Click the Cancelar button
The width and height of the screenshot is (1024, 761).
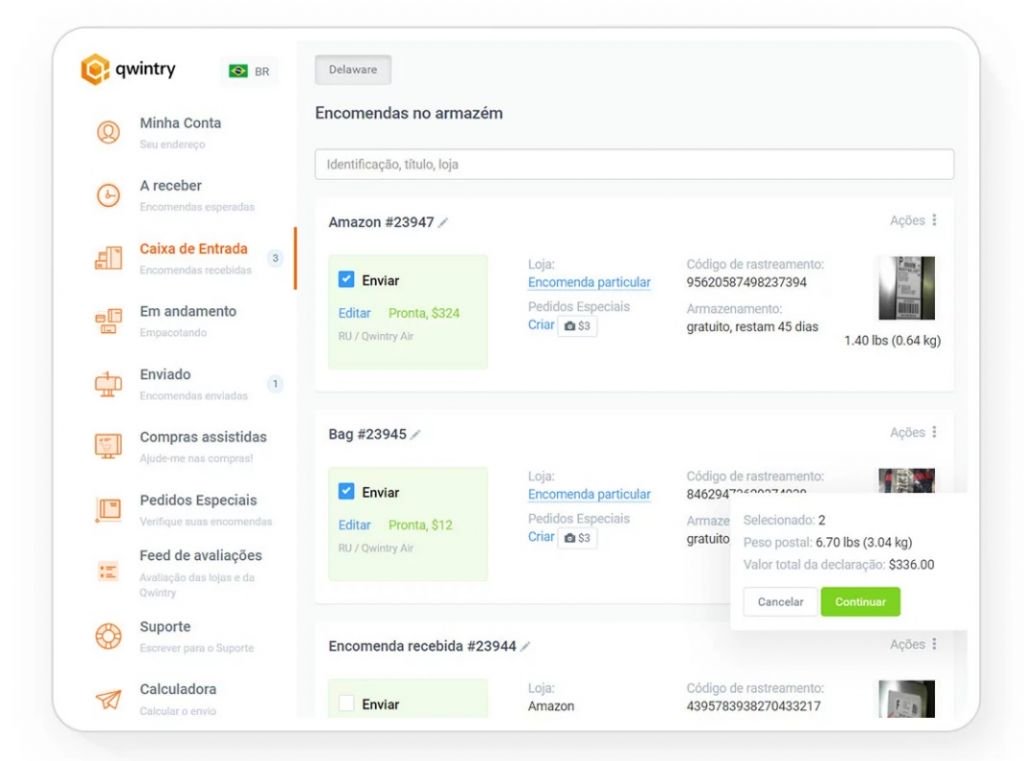tap(780, 602)
